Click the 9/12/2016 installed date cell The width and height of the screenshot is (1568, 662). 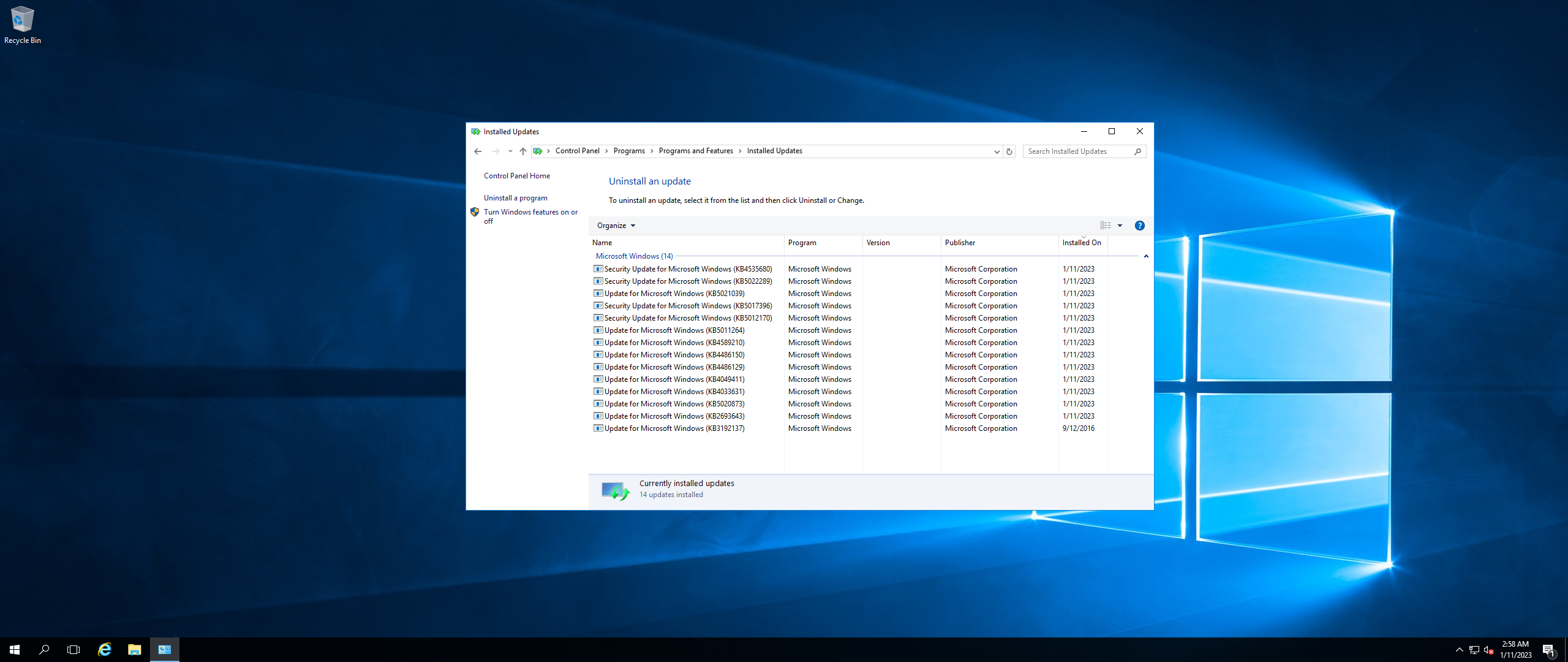(1079, 428)
